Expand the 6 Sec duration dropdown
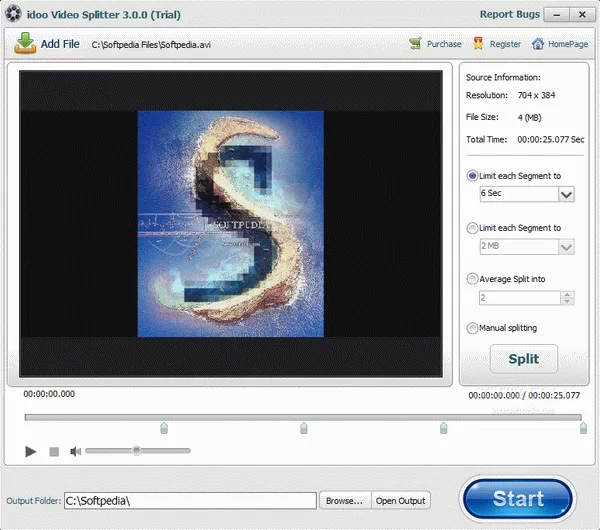This screenshot has height=530, width=600. point(566,194)
